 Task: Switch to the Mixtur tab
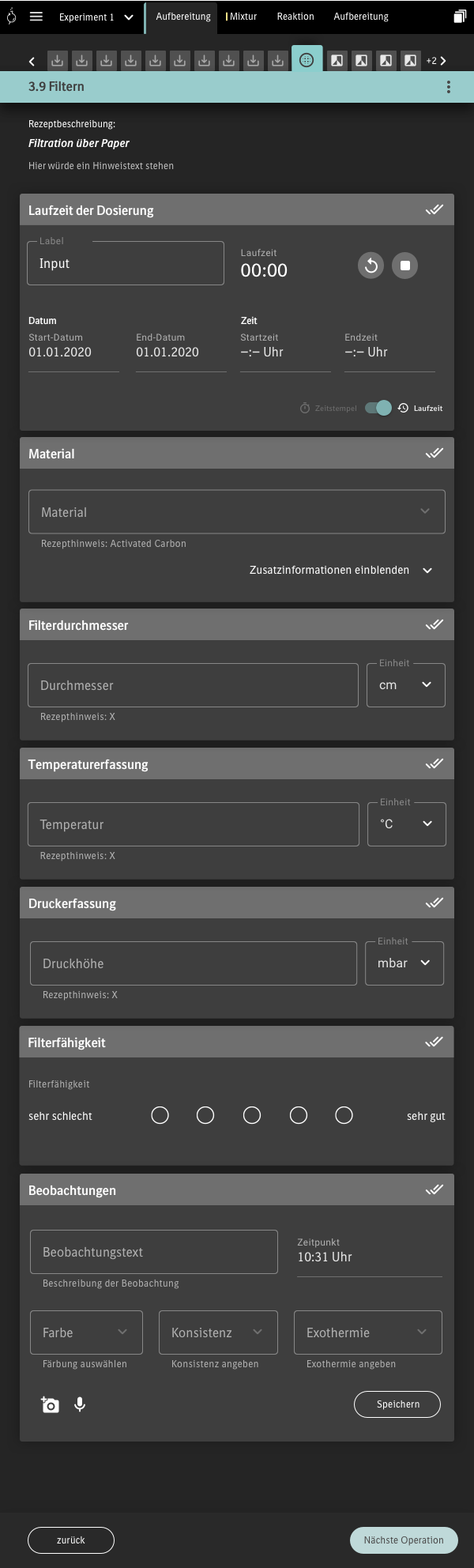click(x=242, y=17)
